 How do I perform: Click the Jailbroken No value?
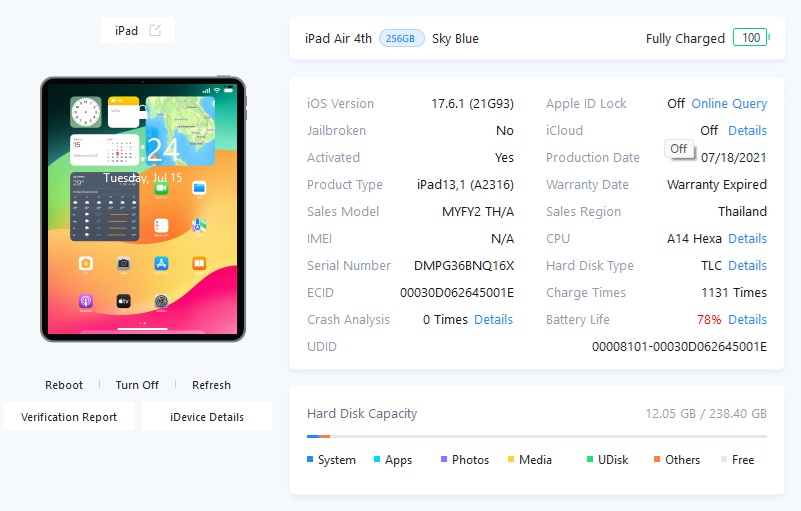505,131
